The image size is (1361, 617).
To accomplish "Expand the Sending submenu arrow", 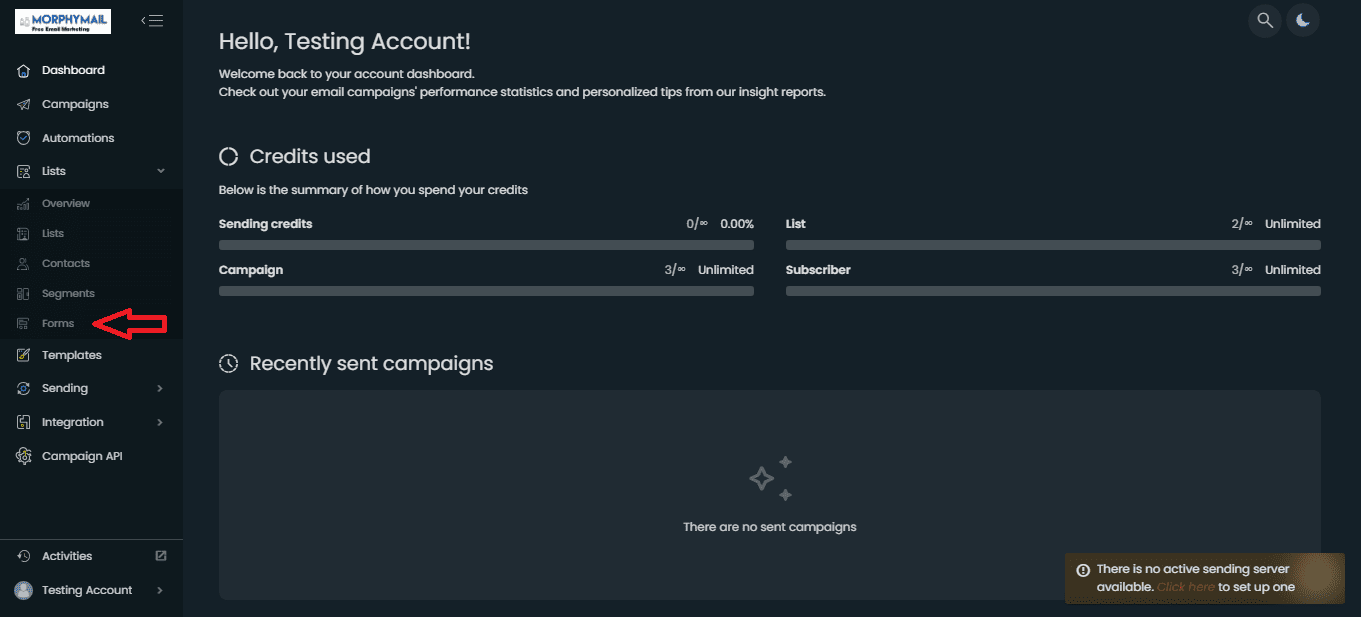I will click(x=161, y=388).
